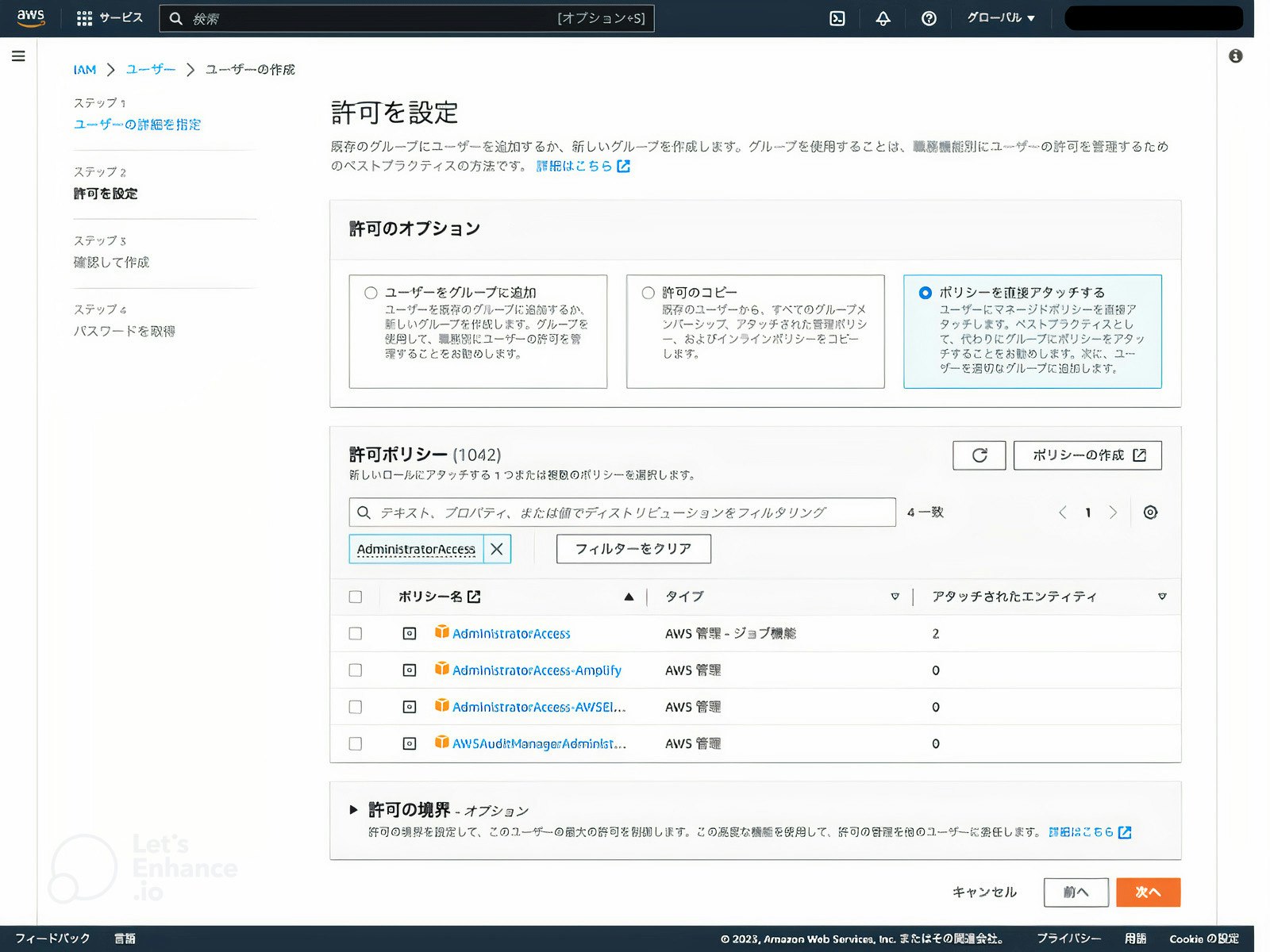Click the external link icon beside ポリシー名

474,597
